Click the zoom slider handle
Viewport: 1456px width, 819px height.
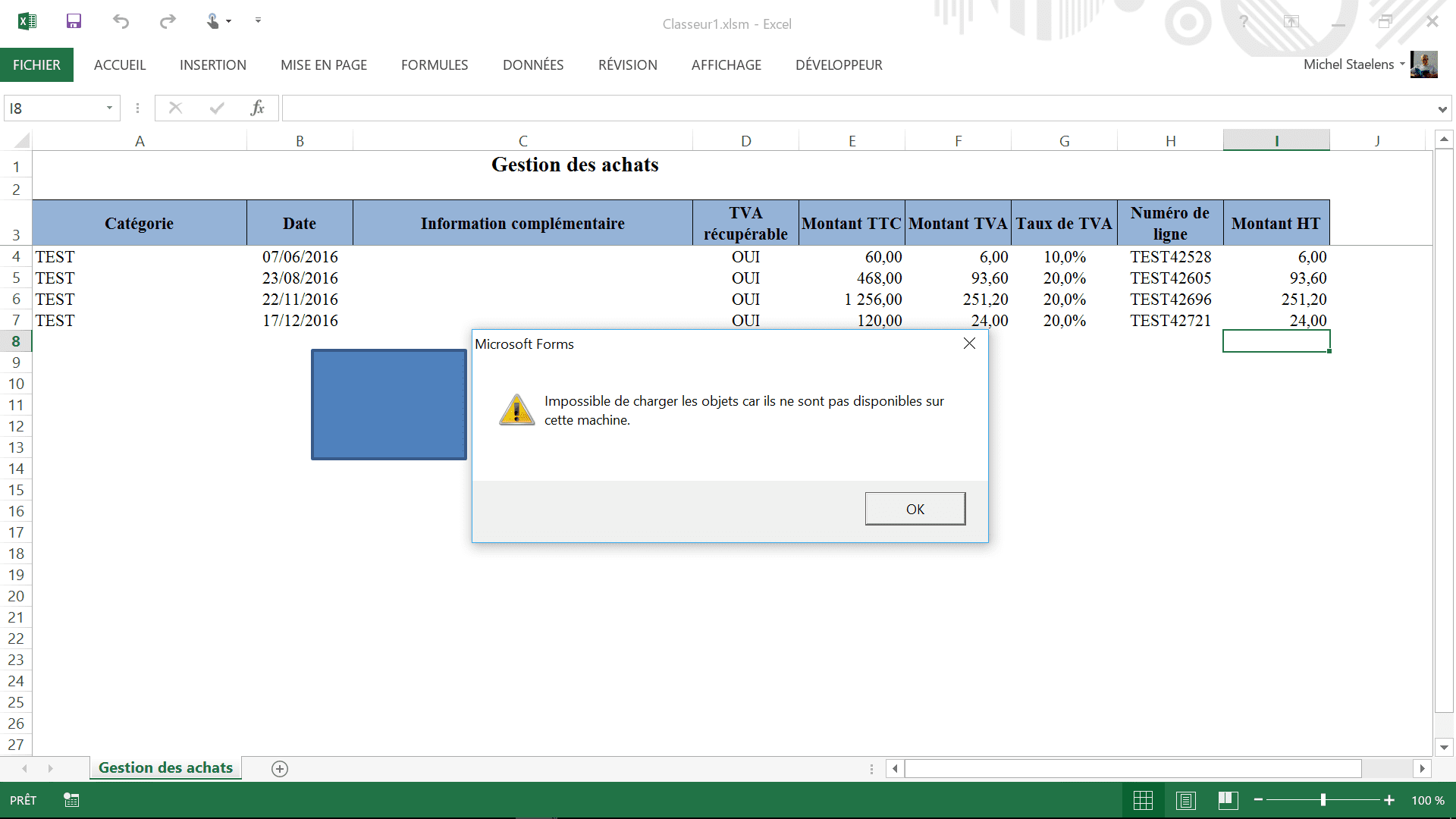[x=1323, y=800]
